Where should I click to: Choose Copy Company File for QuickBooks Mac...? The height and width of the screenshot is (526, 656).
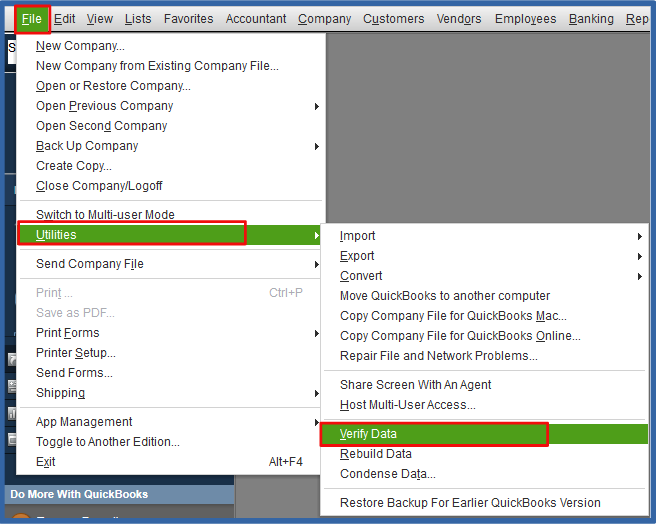(x=484, y=316)
